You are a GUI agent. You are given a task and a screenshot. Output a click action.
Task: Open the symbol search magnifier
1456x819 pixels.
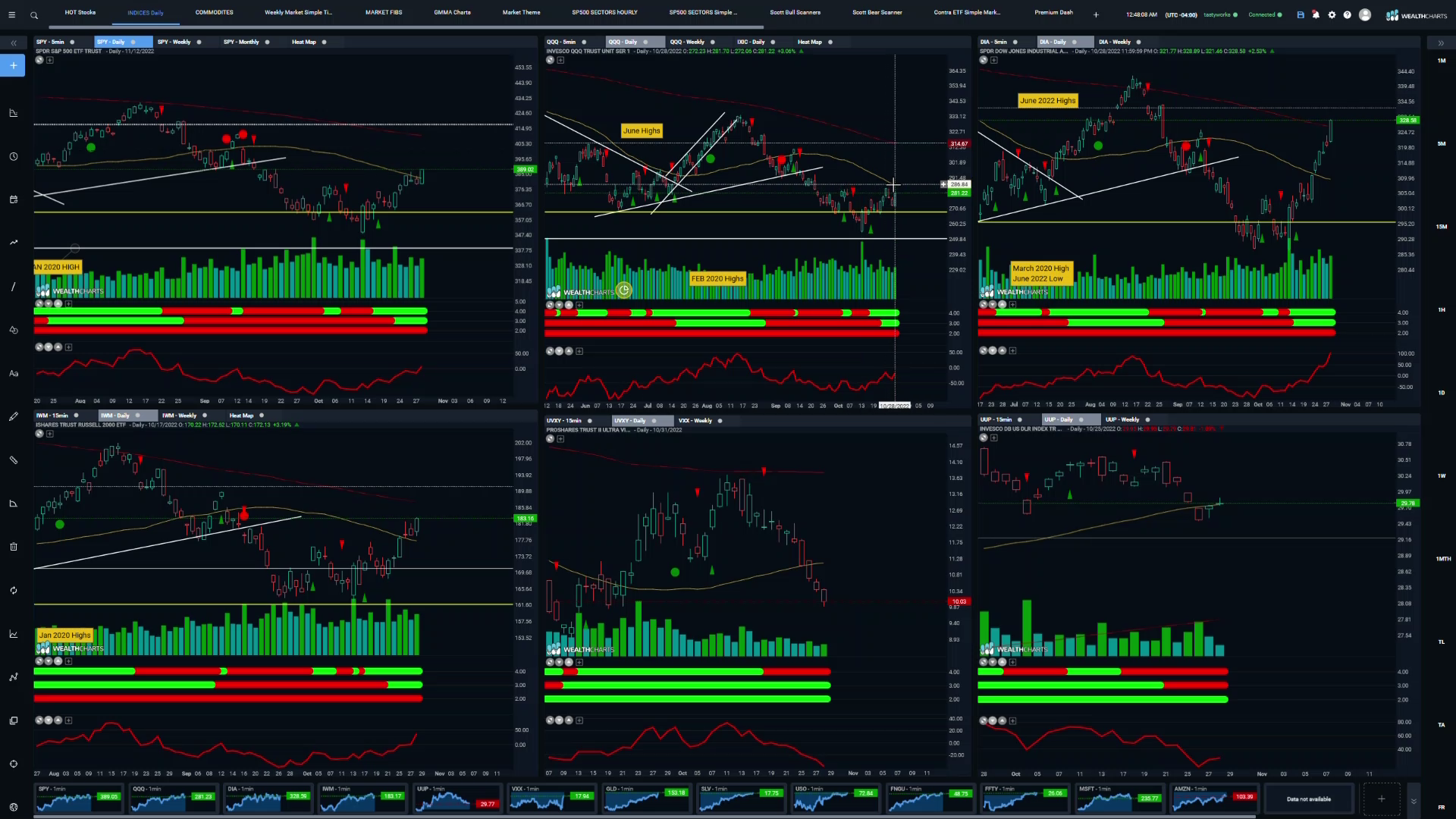click(x=34, y=15)
